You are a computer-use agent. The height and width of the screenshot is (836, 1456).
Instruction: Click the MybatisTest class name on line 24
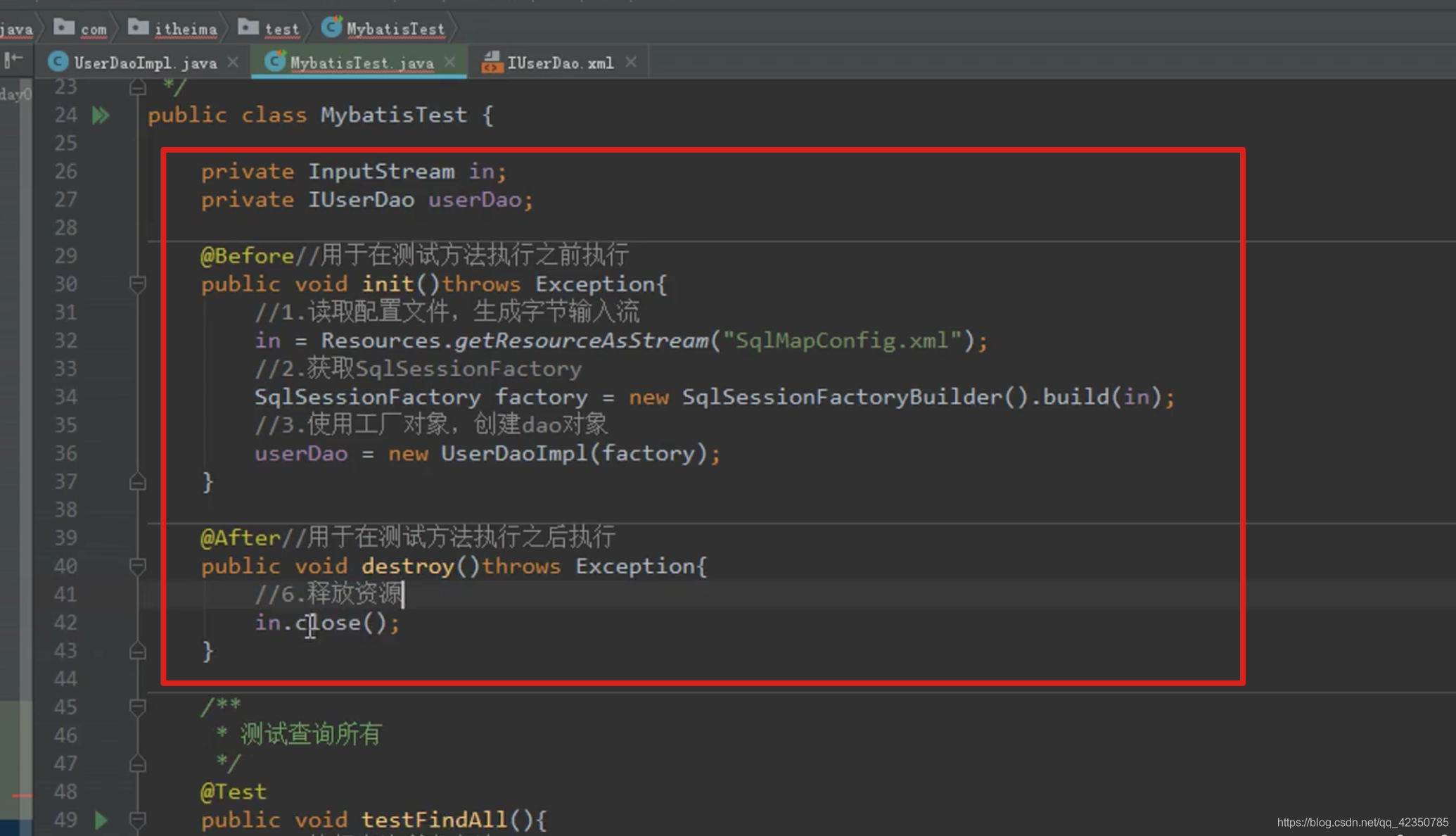coord(394,115)
